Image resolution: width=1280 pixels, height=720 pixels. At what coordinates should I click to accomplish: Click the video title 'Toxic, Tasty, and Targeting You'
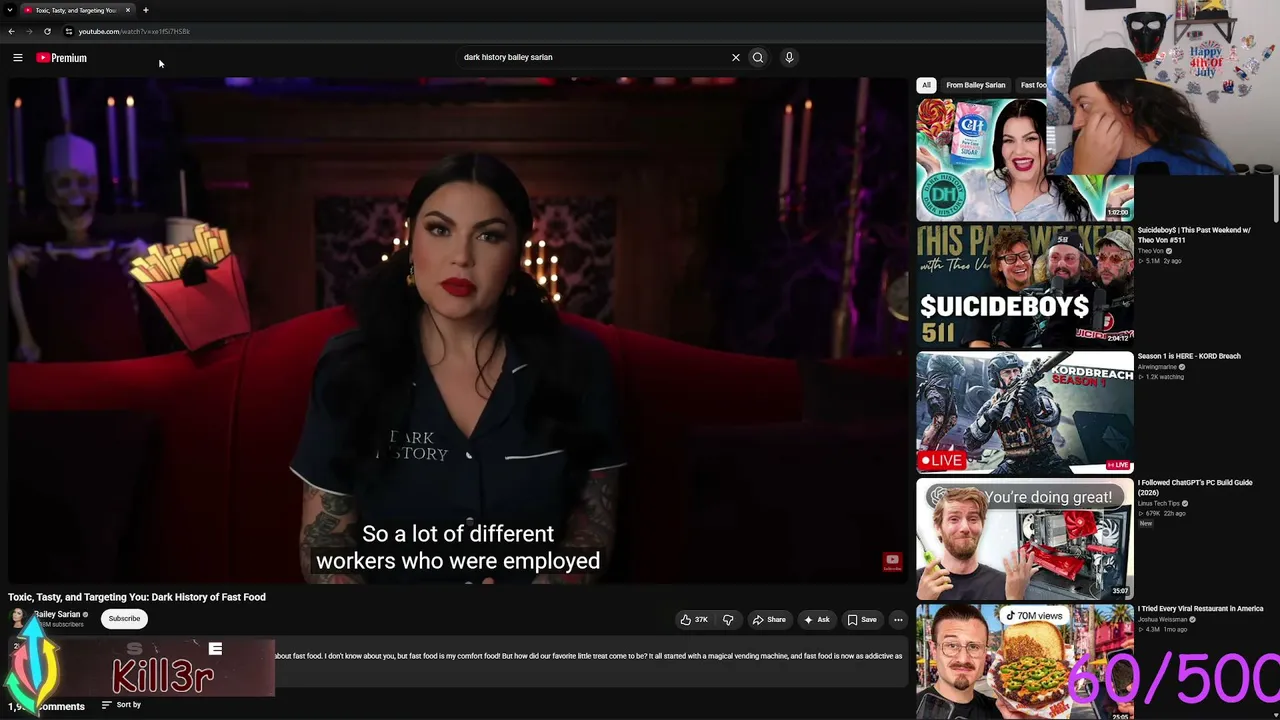point(137,597)
